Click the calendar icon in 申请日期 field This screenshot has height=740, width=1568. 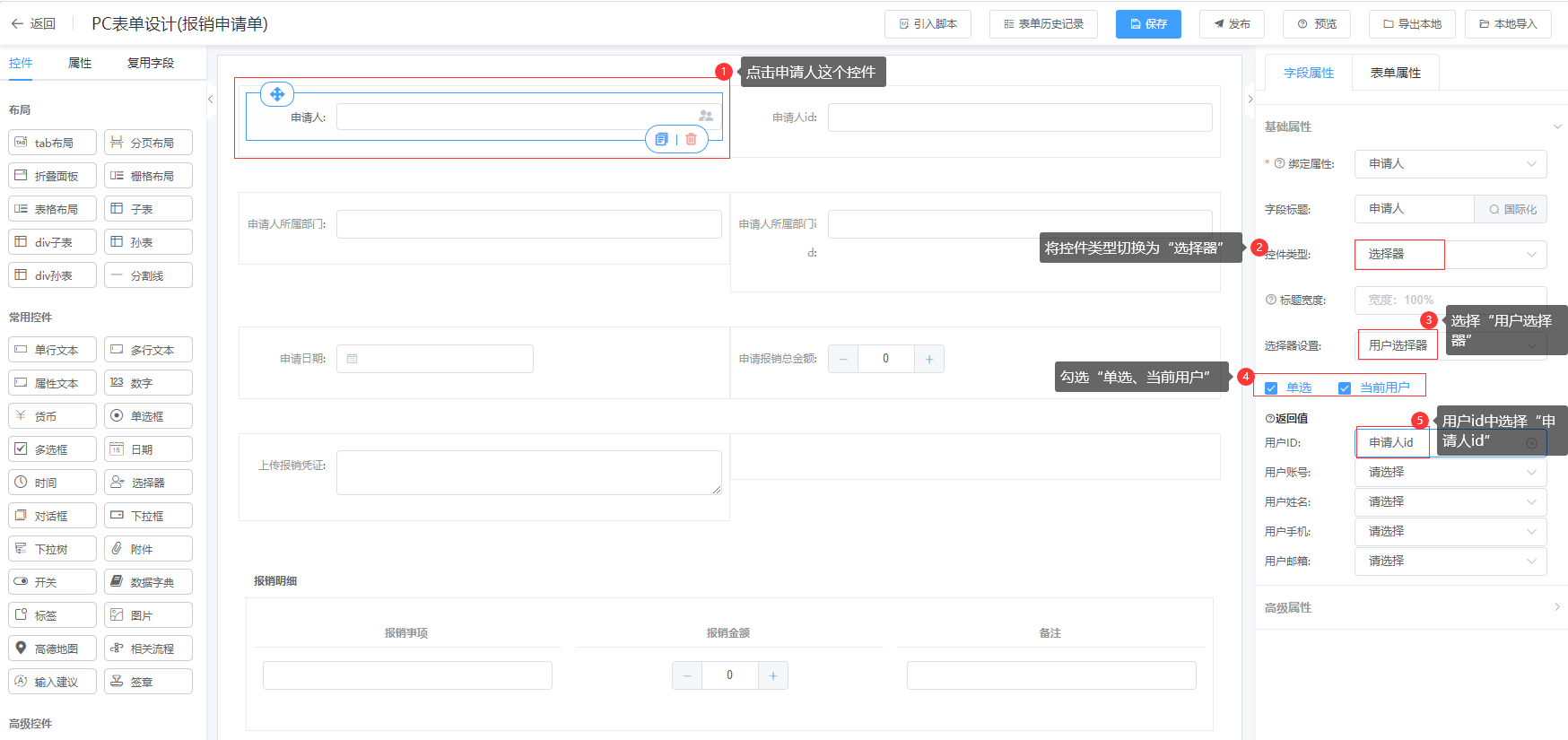353,359
